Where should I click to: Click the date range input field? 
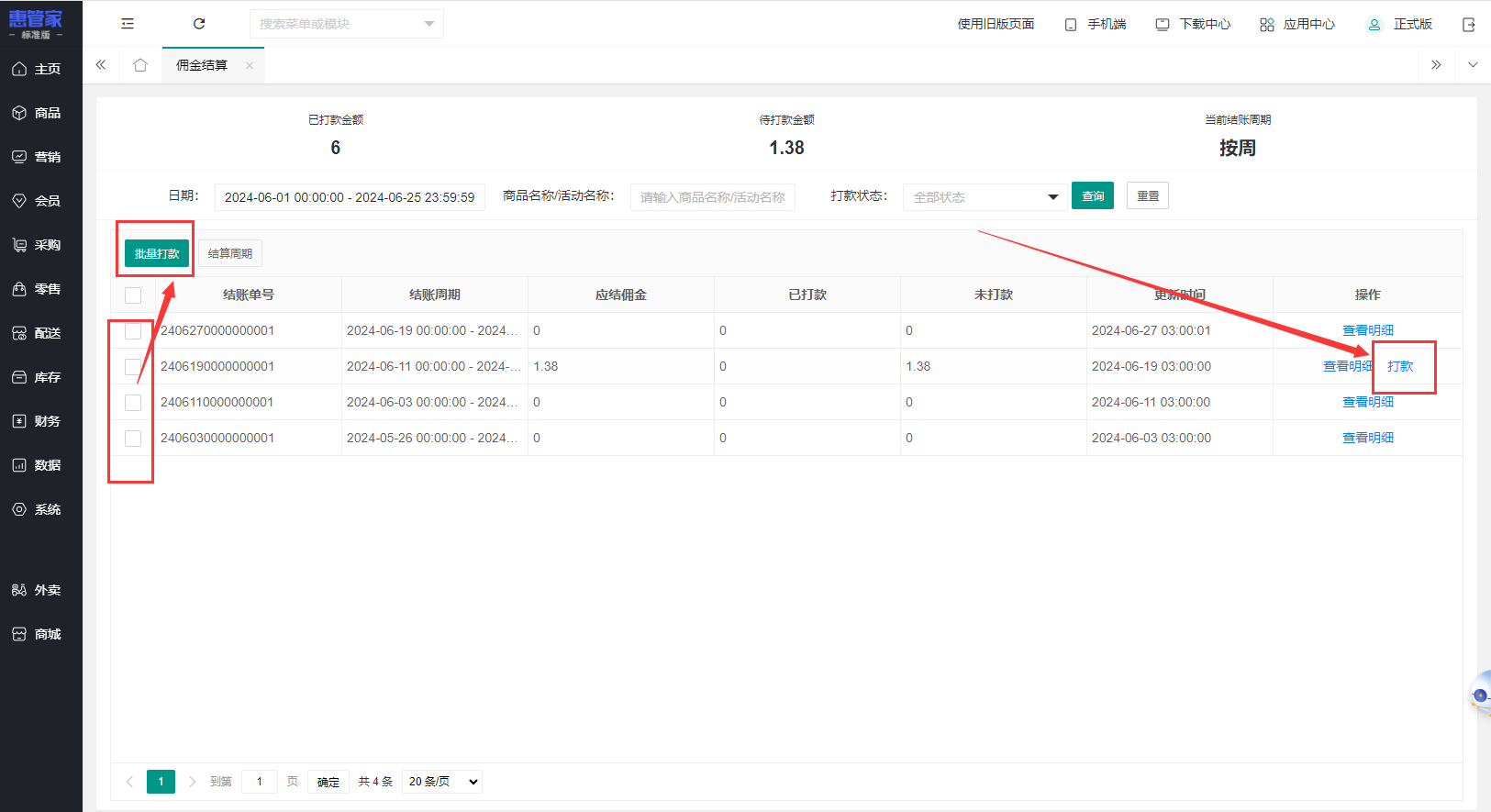coord(350,197)
